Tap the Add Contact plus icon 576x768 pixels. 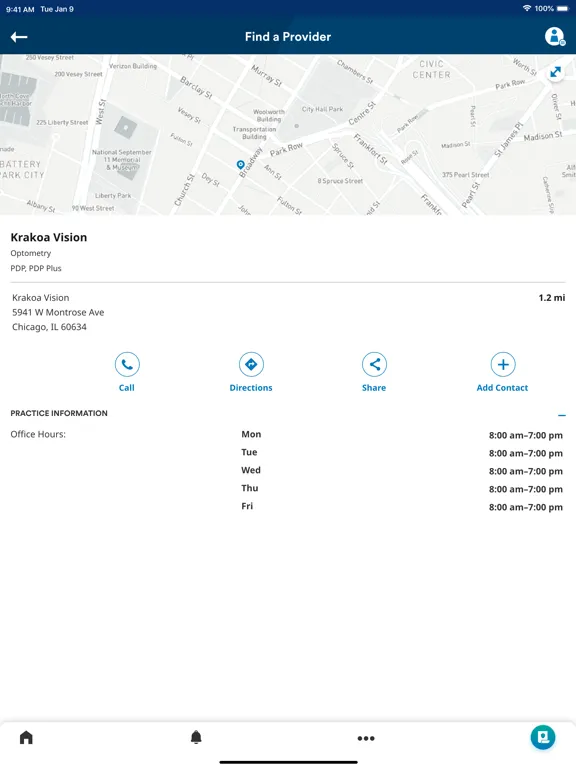(503, 364)
